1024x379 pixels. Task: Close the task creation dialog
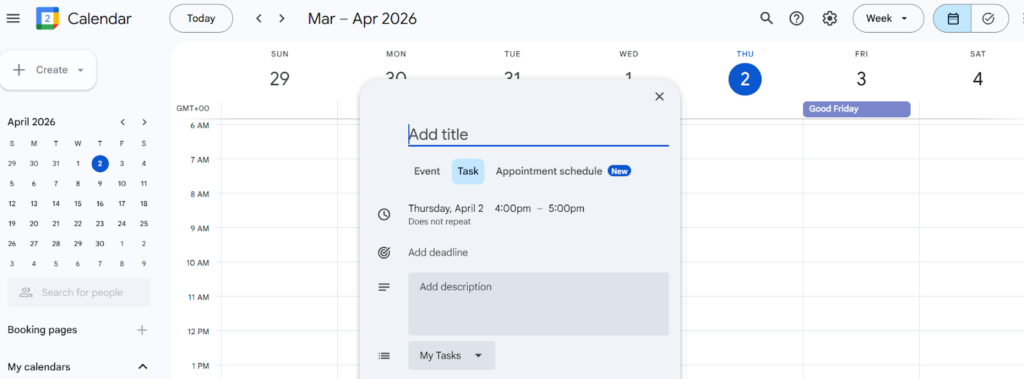click(659, 97)
